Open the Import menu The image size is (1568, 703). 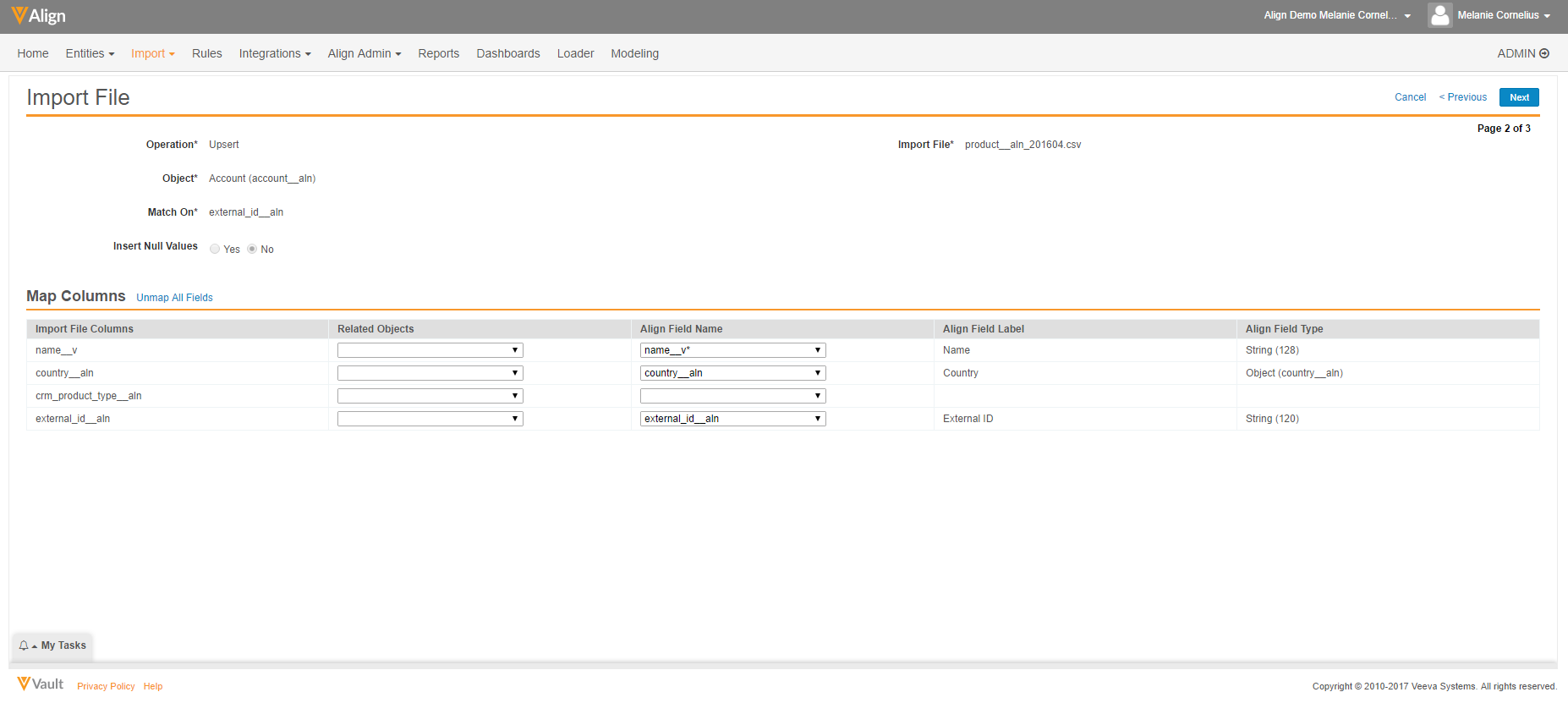point(152,53)
